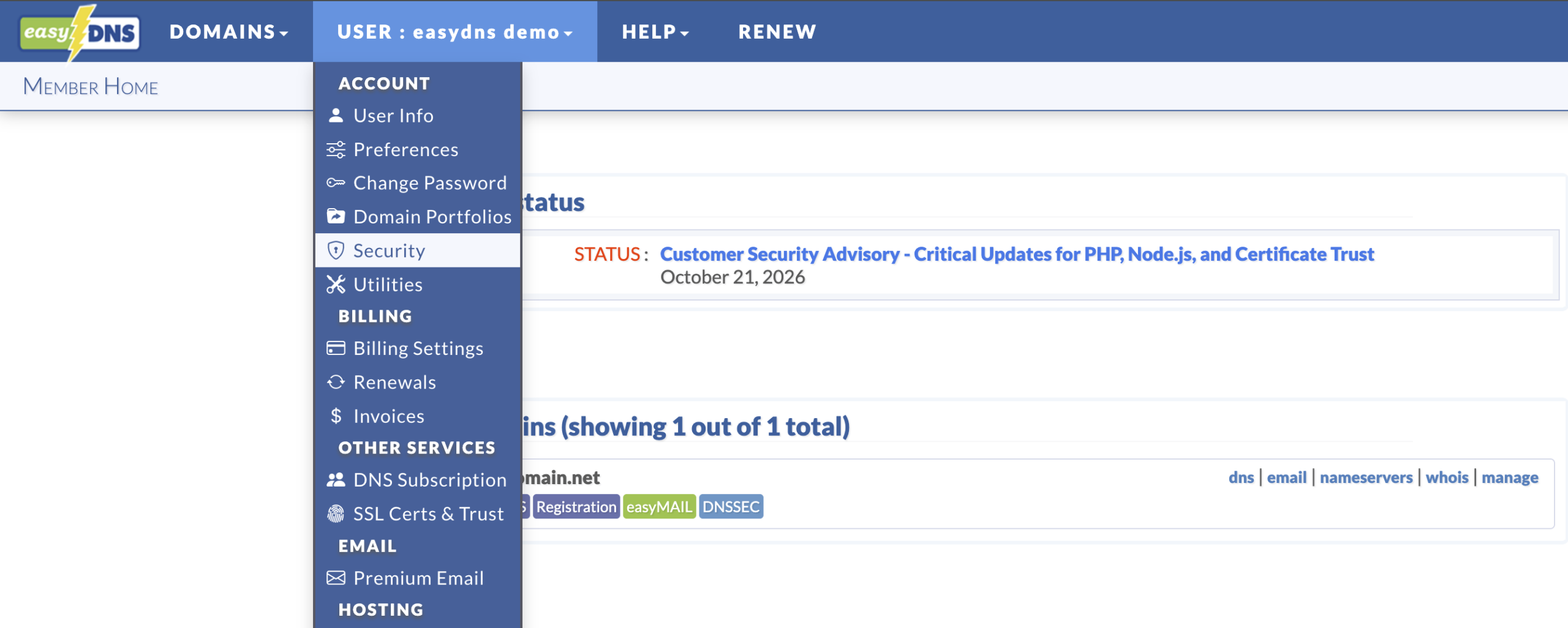Click the SSL Certs fingerprint icon
The width and height of the screenshot is (1568, 628).
click(336, 514)
